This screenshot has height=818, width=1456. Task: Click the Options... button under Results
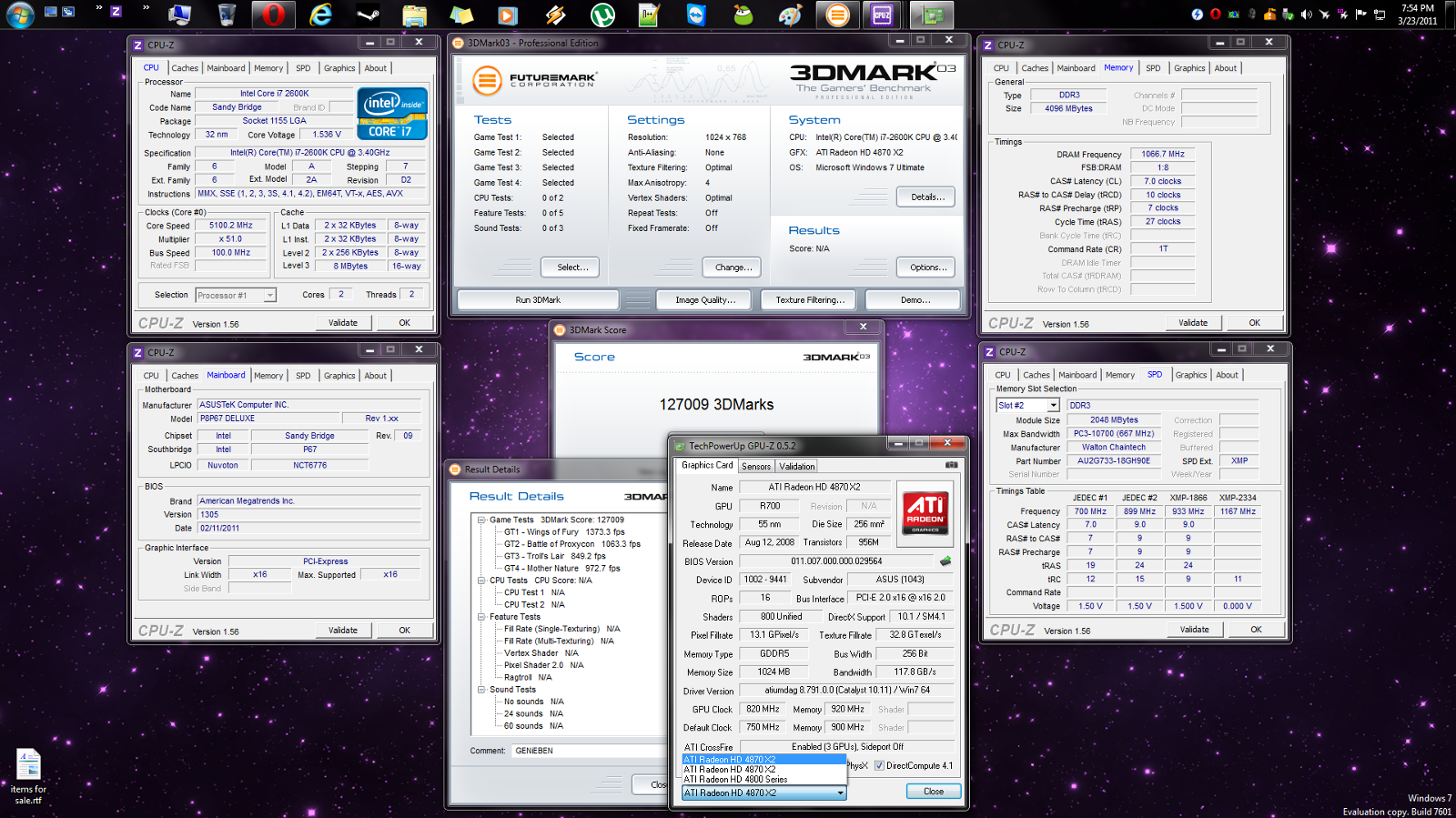[x=927, y=268]
